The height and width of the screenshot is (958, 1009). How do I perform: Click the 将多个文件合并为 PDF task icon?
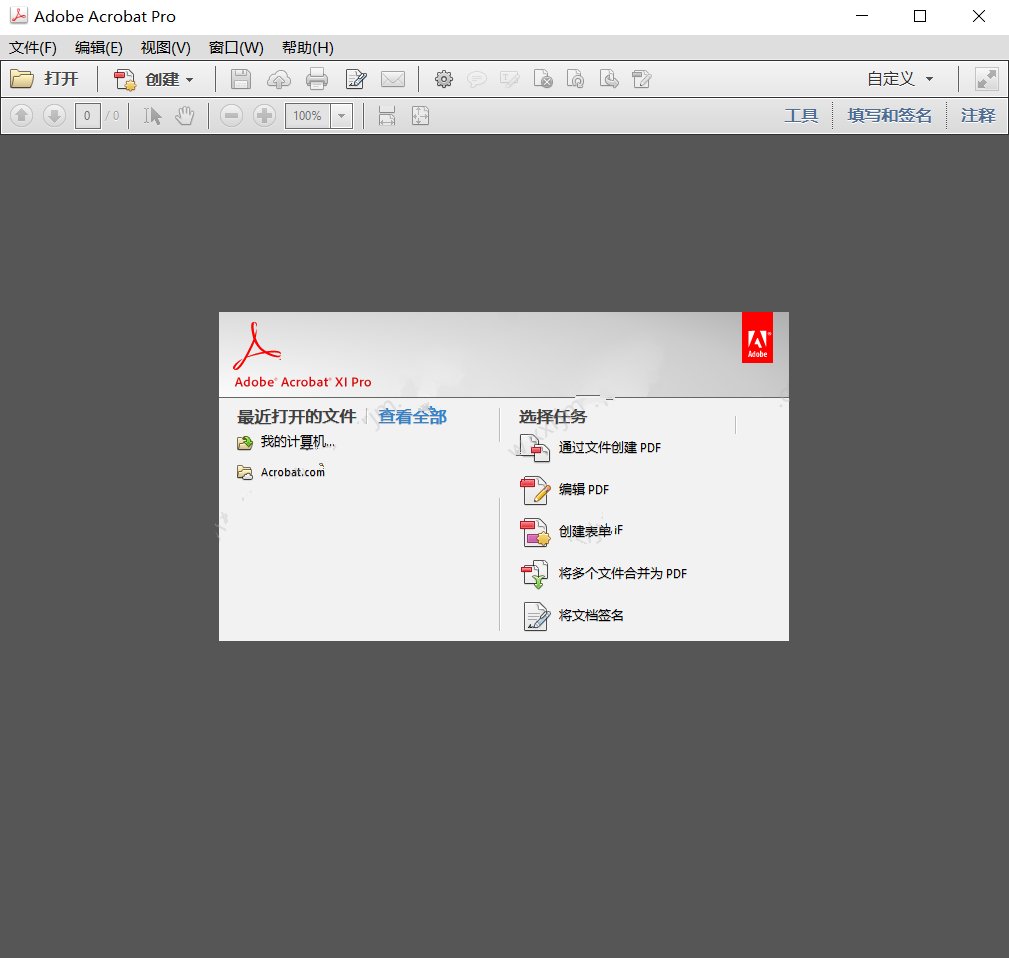[x=535, y=574]
